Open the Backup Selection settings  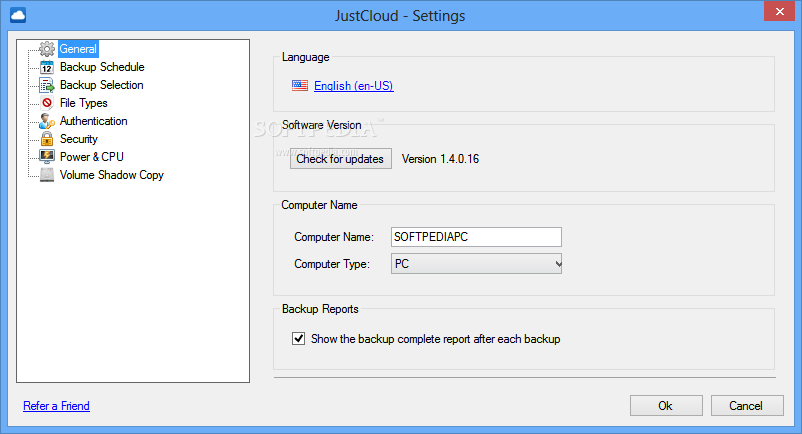102,85
